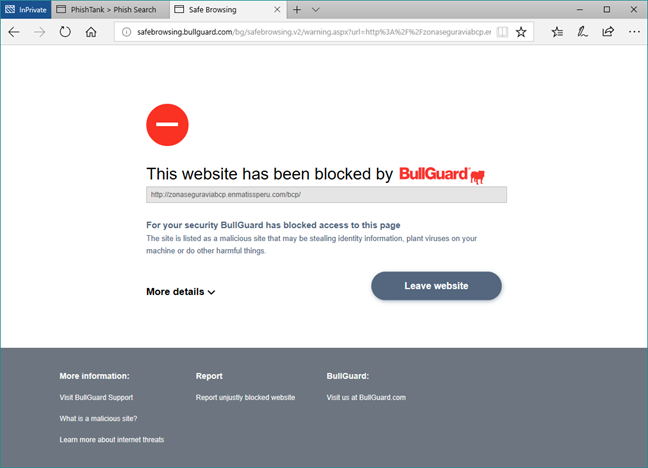Expand the More details section
This screenshot has width=648, height=468.
(x=181, y=292)
